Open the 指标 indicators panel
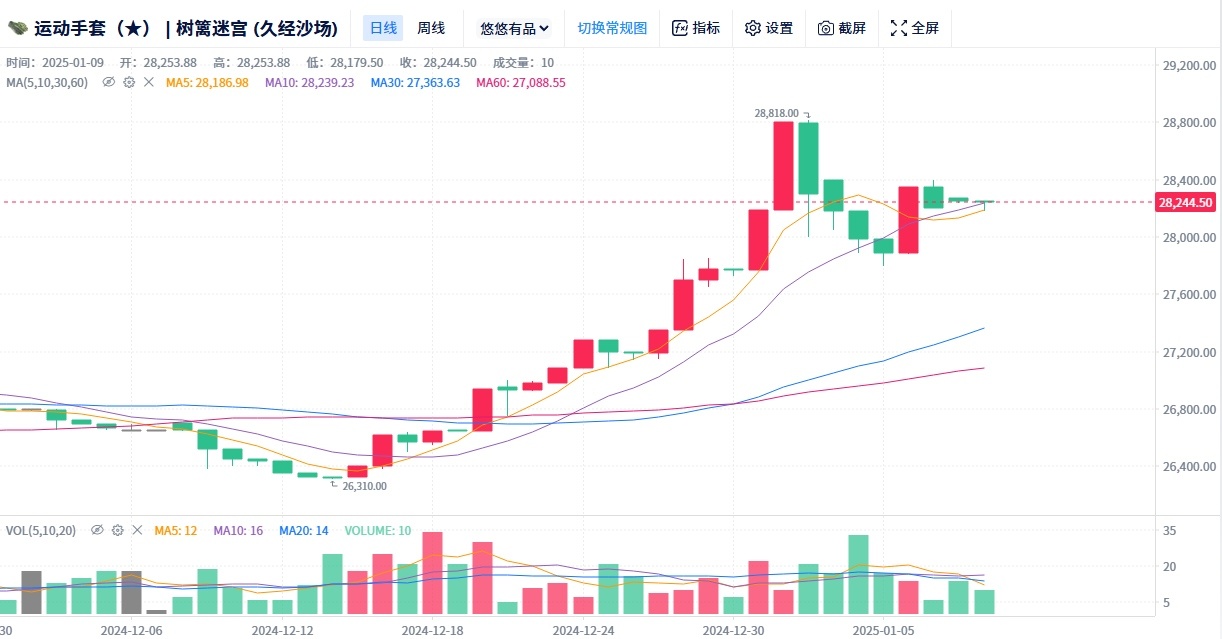The height and width of the screenshot is (639, 1222). pyautogui.click(x=696, y=28)
